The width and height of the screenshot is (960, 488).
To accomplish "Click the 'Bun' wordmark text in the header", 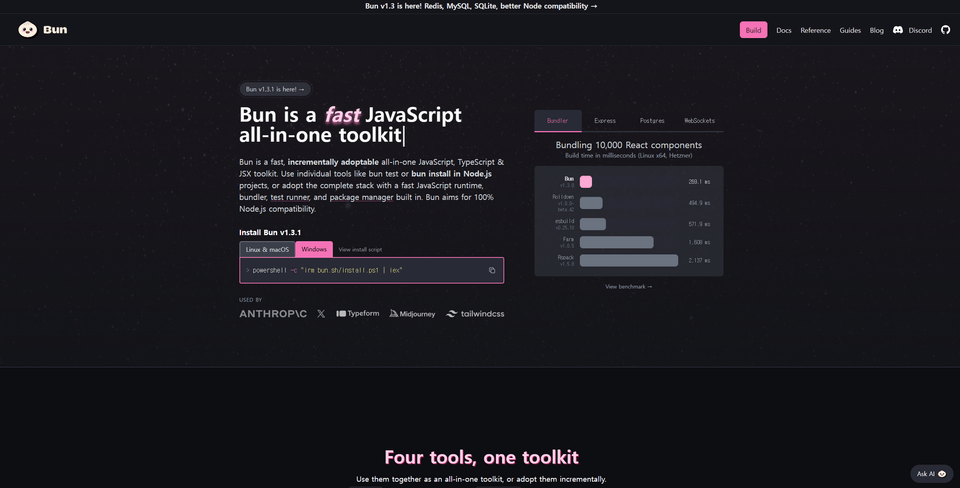I will coord(55,29).
